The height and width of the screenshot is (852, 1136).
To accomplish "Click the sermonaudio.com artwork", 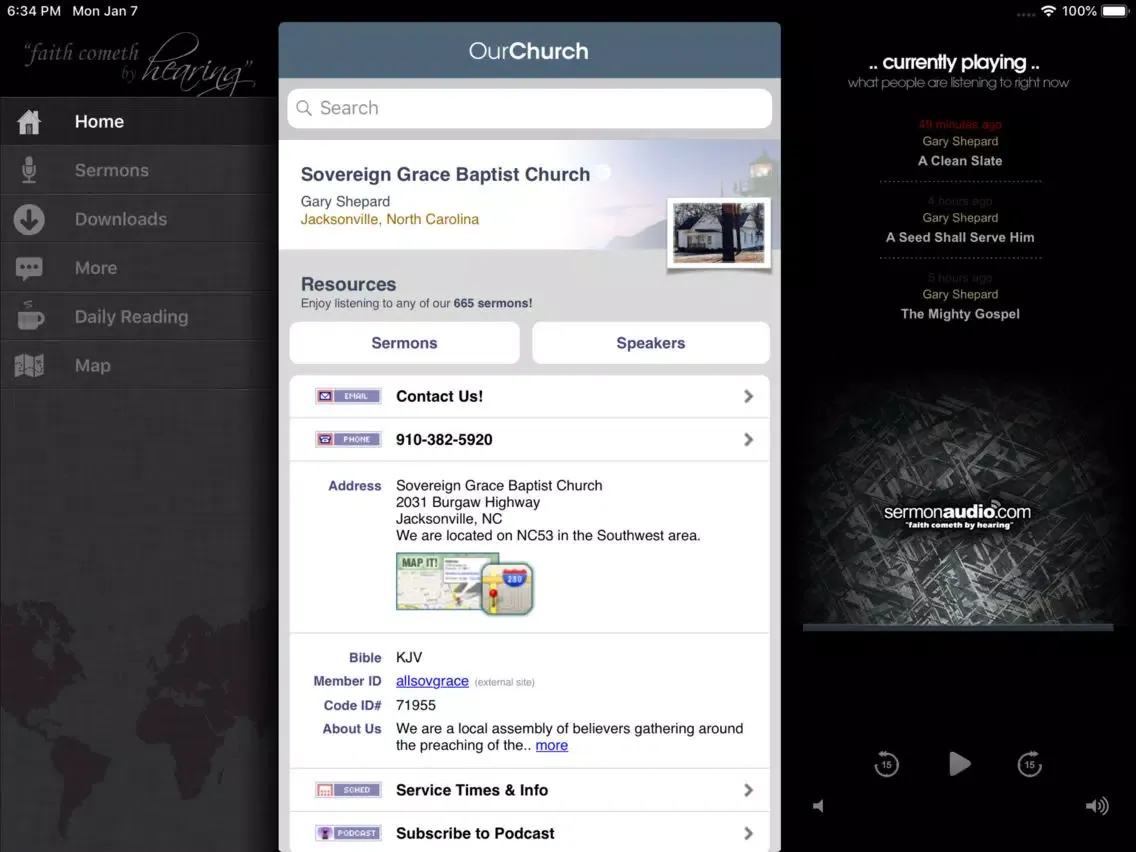I will [958, 500].
